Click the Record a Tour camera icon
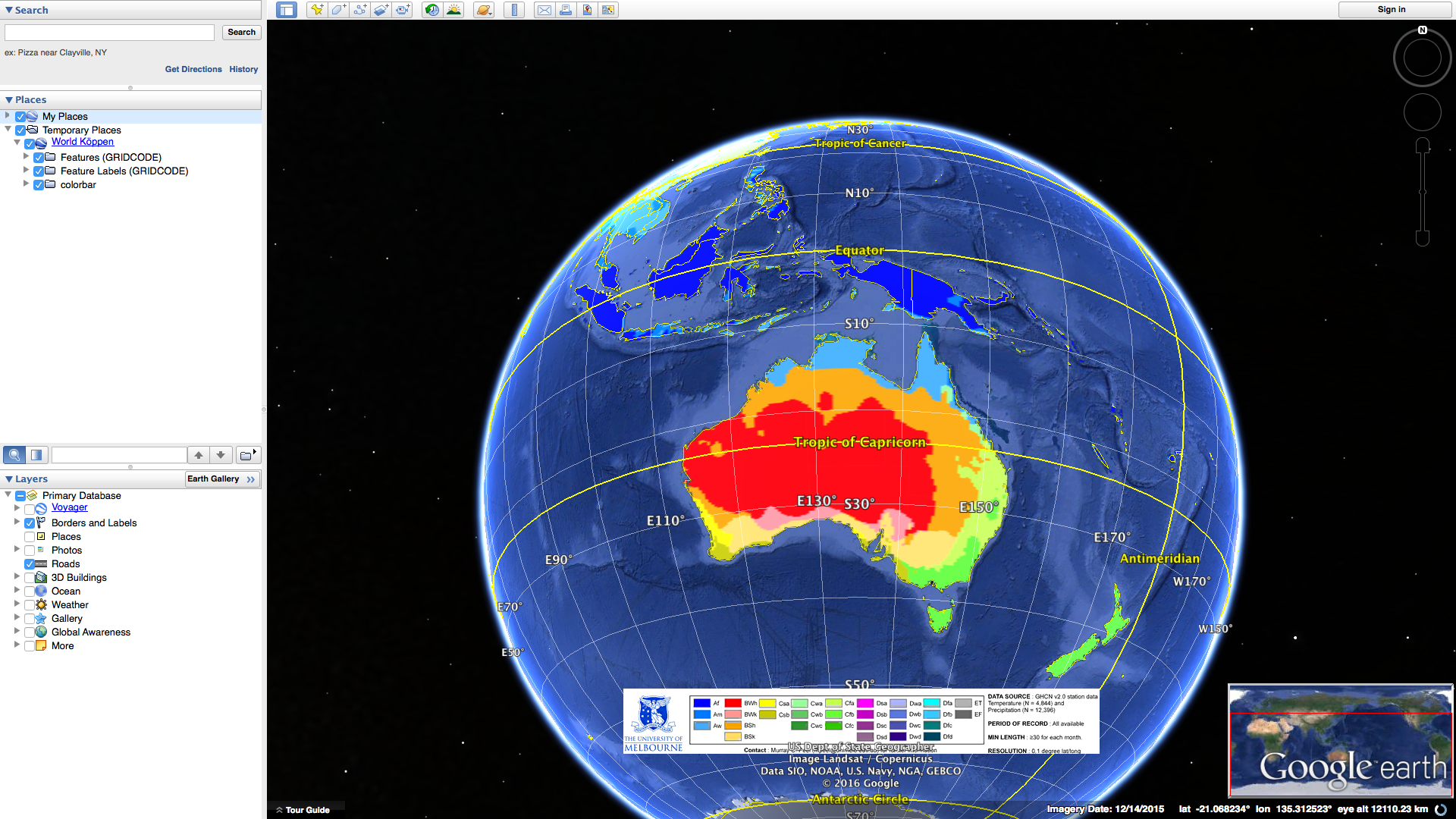Image resolution: width=1456 pixels, height=819 pixels. pos(403,10)
